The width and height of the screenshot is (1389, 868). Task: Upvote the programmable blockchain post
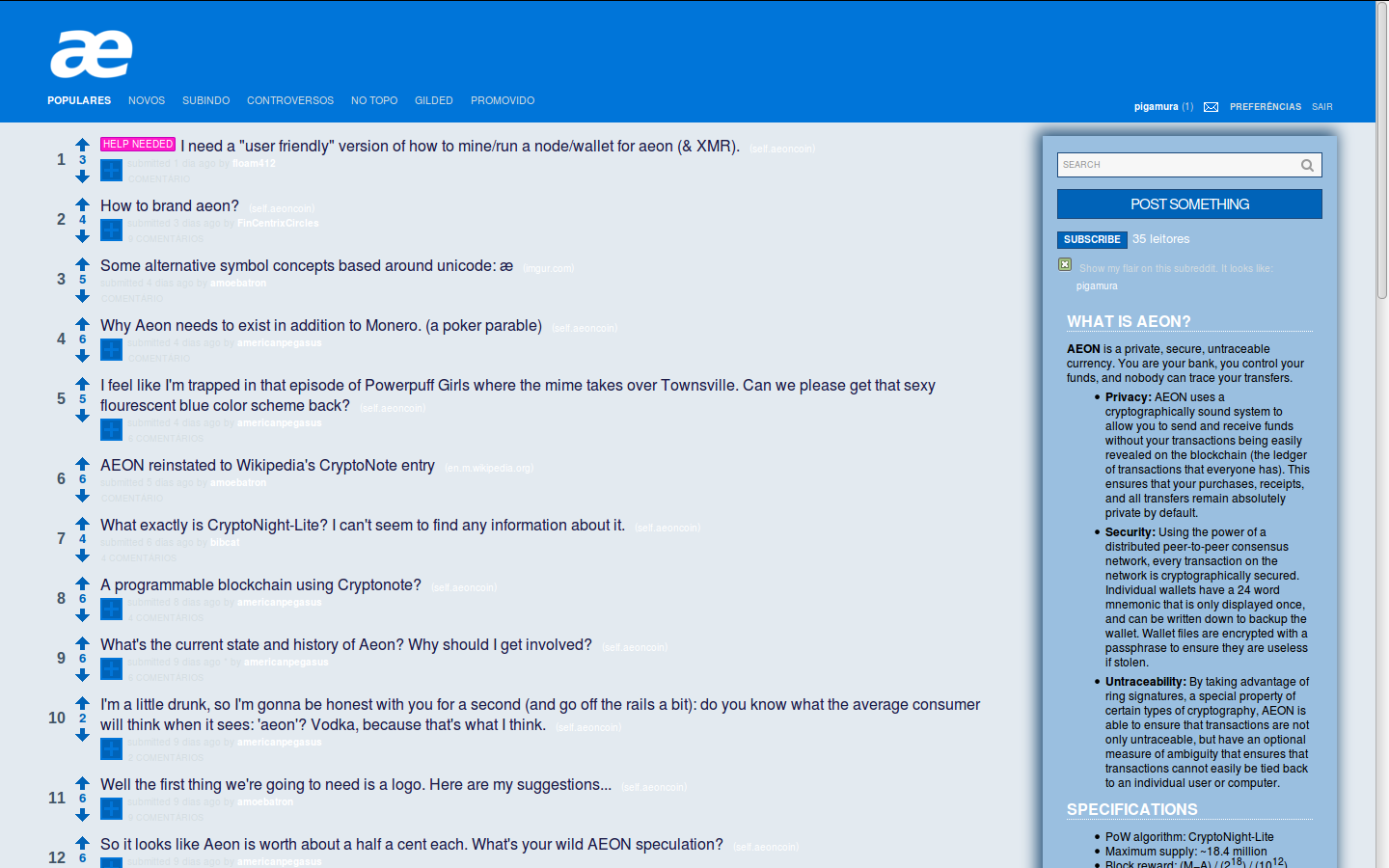point(83,583)
